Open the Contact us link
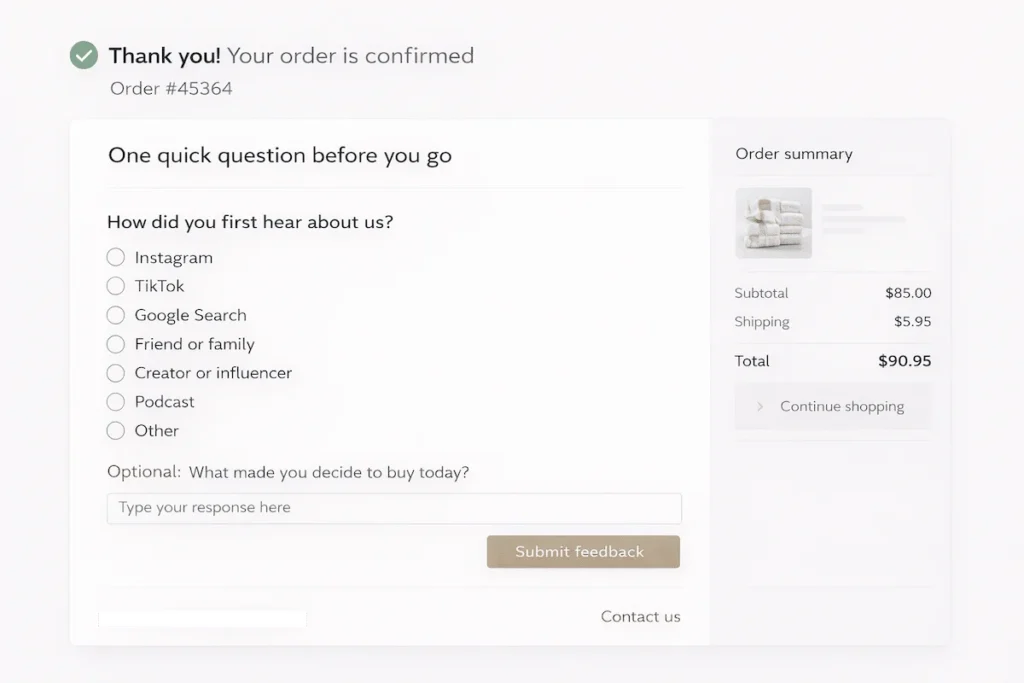 point(640,617)
